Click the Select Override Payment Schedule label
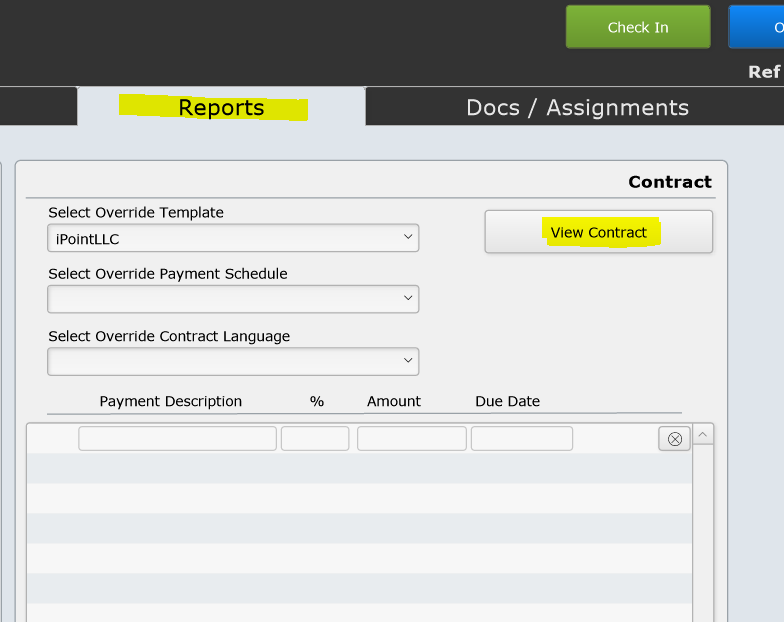Screen dimensions: 784x622 coord(168,274)
